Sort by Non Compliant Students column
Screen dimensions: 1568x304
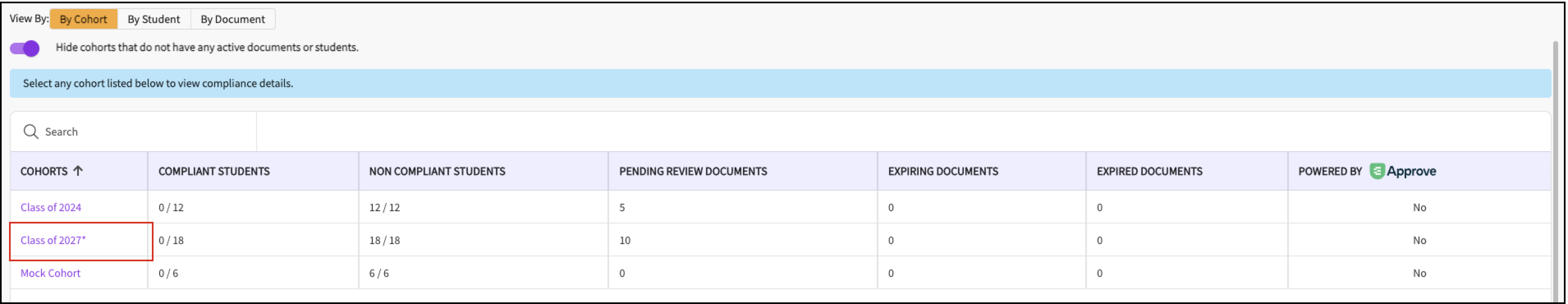pos(436,172)
